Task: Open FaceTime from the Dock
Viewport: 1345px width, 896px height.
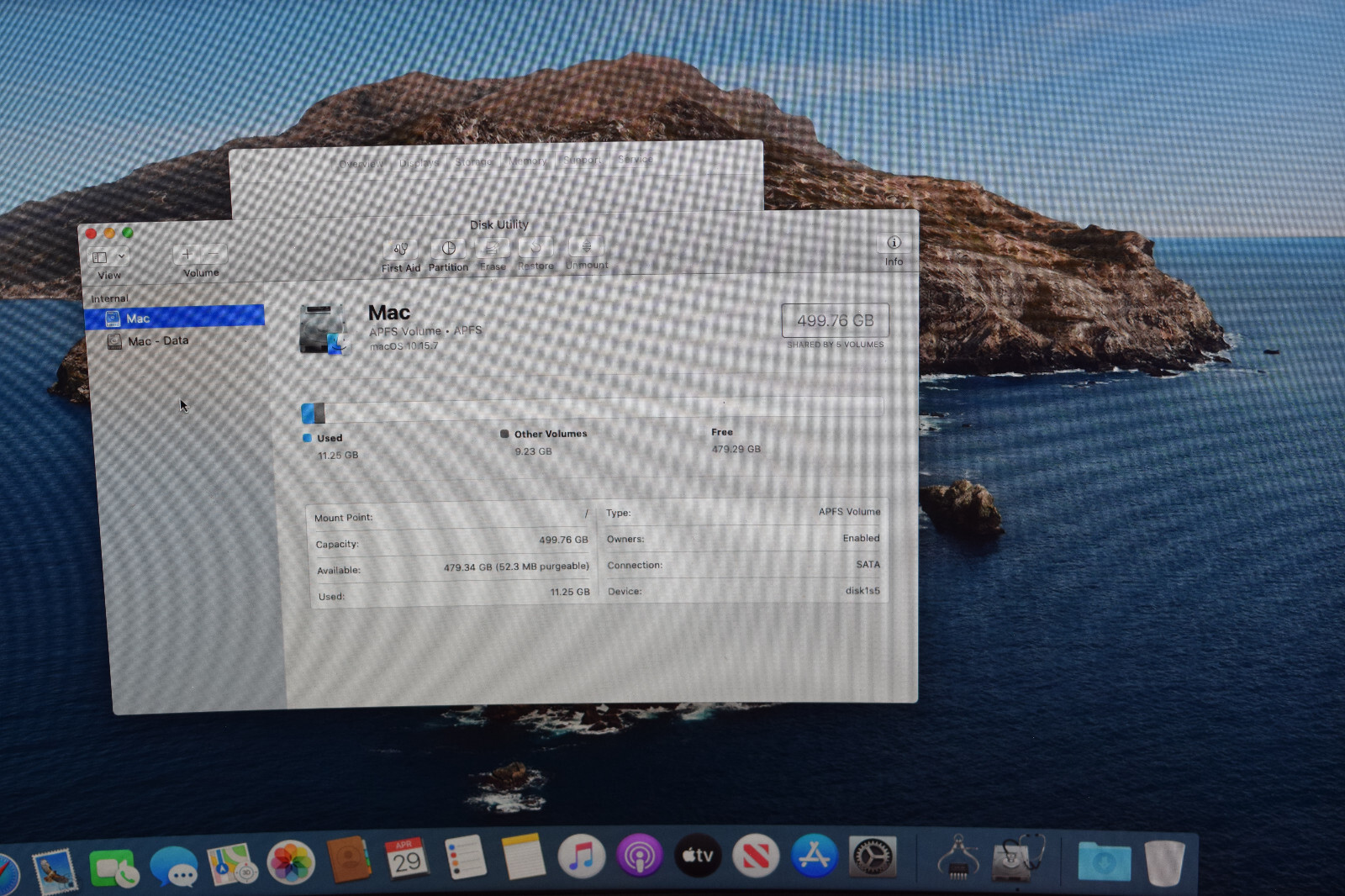Action: pyautogui.click(x=113, y=868)
